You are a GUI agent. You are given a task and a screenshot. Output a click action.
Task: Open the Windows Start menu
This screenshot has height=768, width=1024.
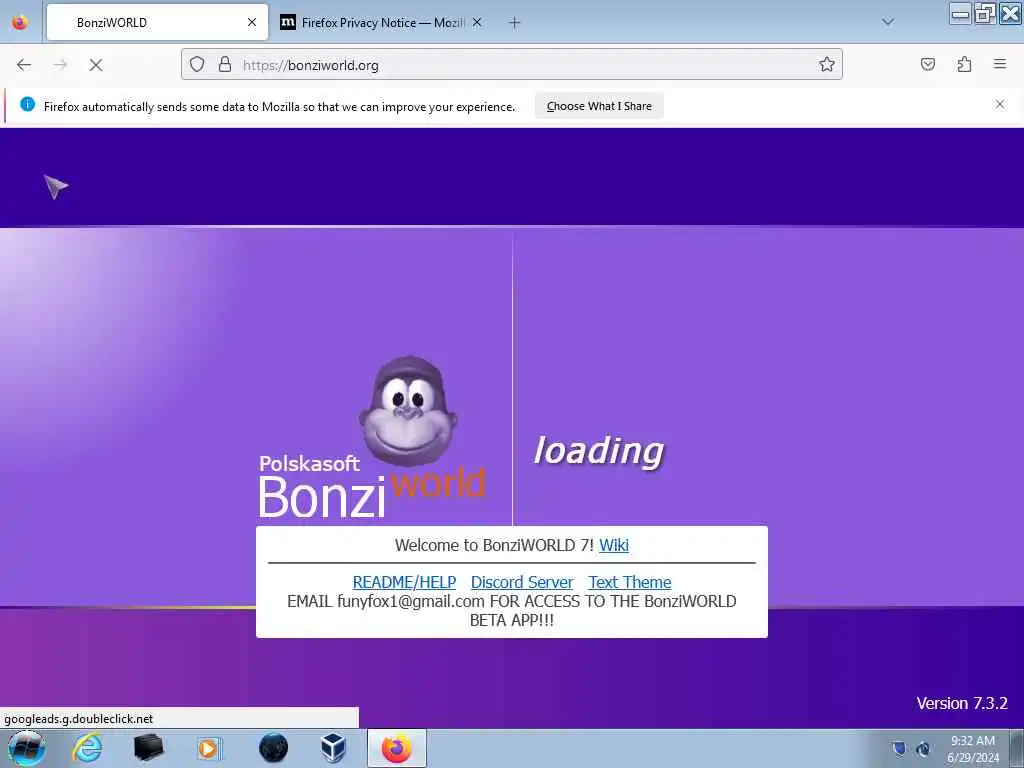(x=27, y=748)
